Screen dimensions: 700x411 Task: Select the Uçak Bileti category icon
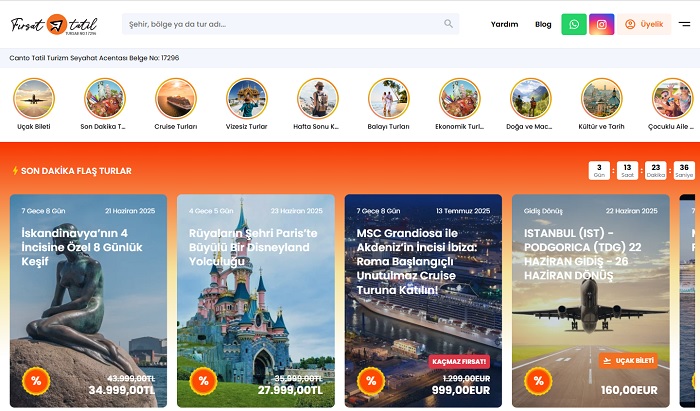coord(34,99)
